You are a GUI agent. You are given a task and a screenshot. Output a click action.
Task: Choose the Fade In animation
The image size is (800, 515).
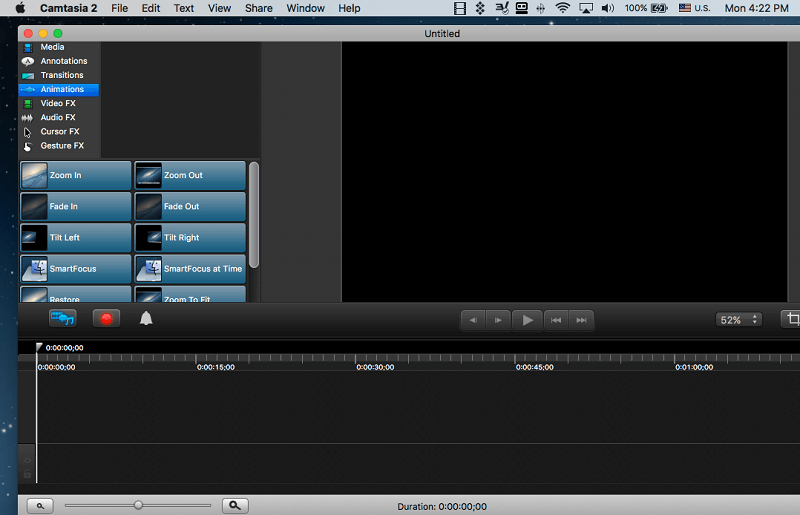(x=76, y=207)
